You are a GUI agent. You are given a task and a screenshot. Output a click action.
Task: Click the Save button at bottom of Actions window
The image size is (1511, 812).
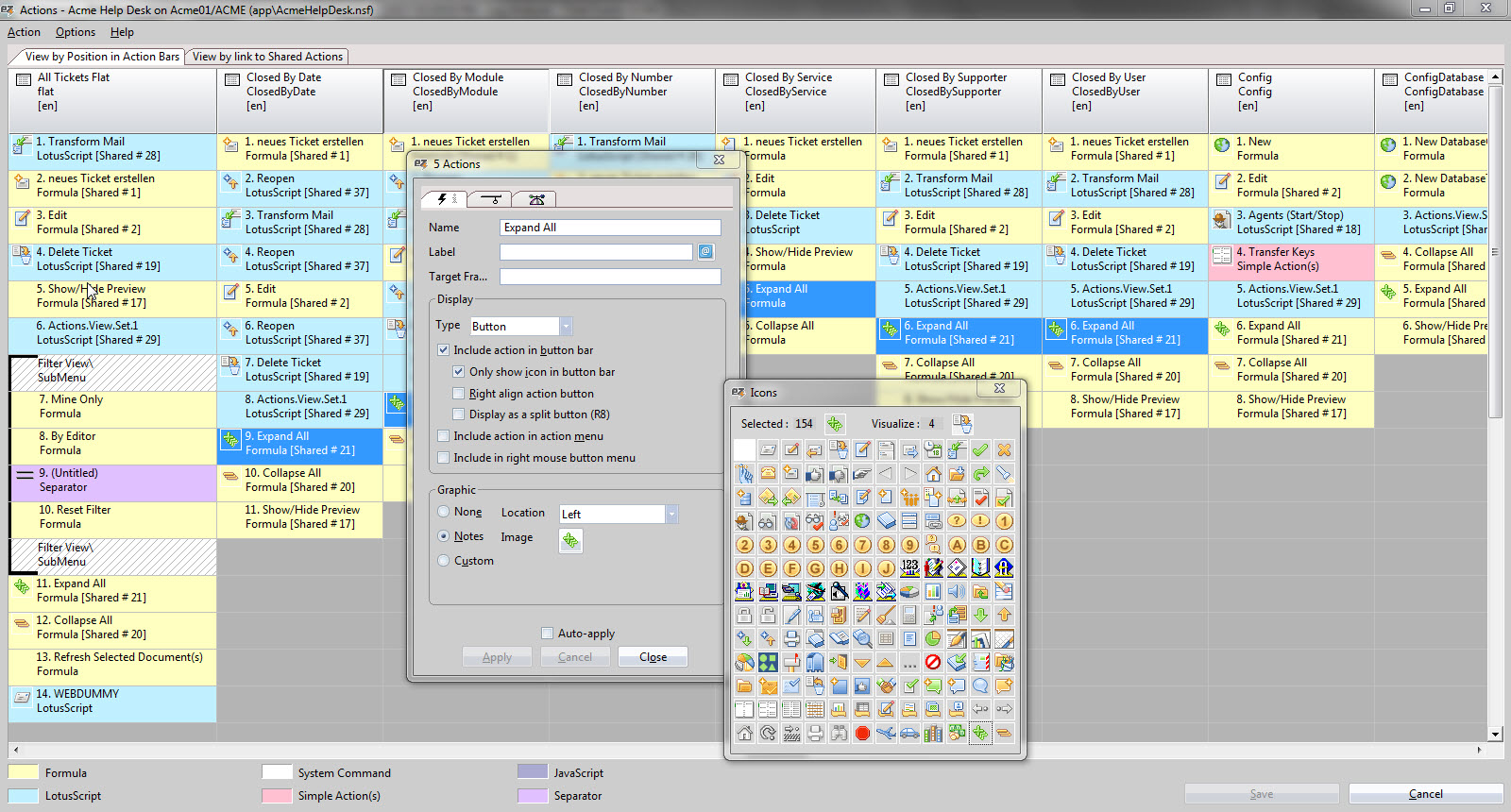point(1261,793)
